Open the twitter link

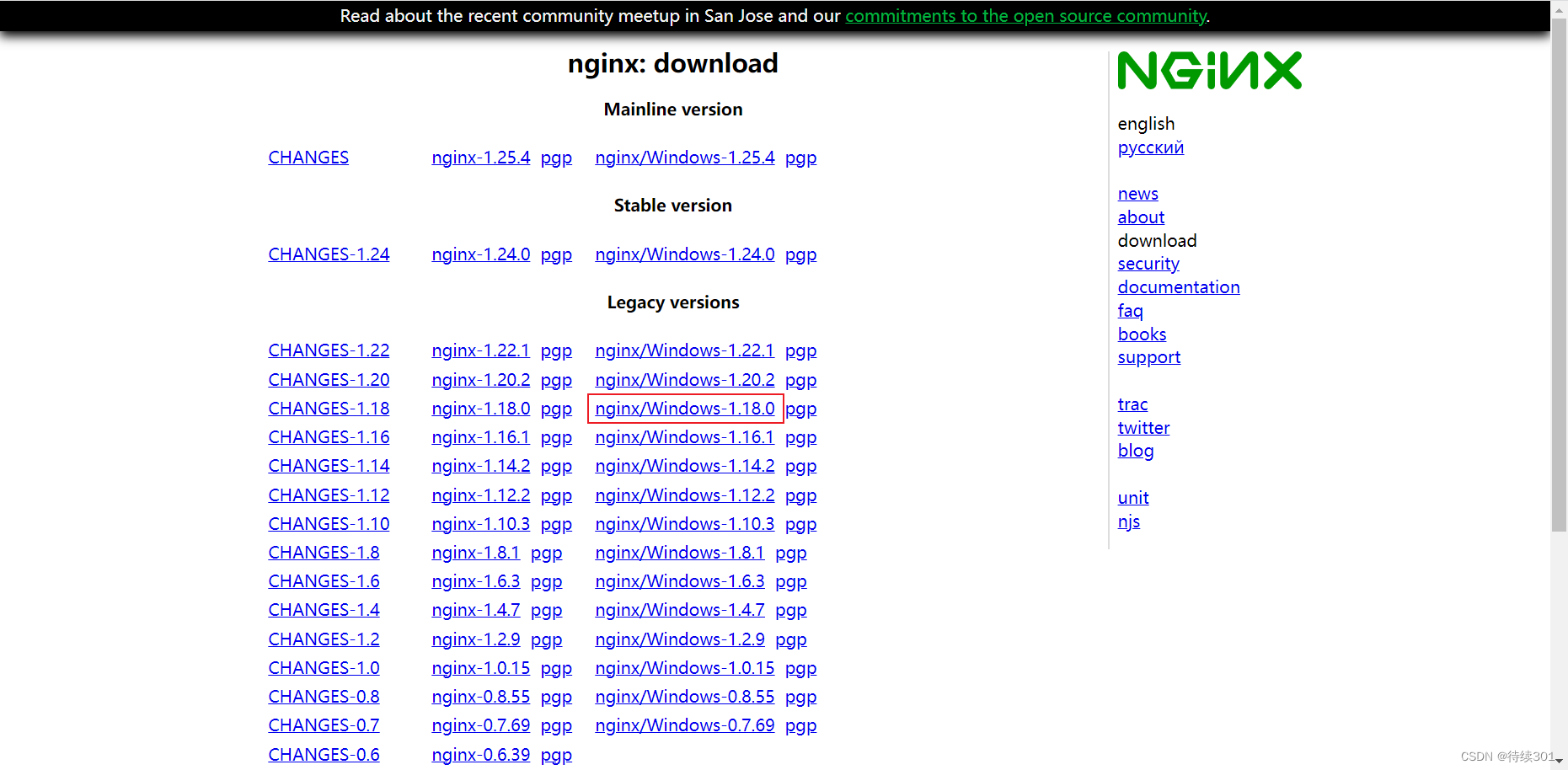click(1143, 428)
